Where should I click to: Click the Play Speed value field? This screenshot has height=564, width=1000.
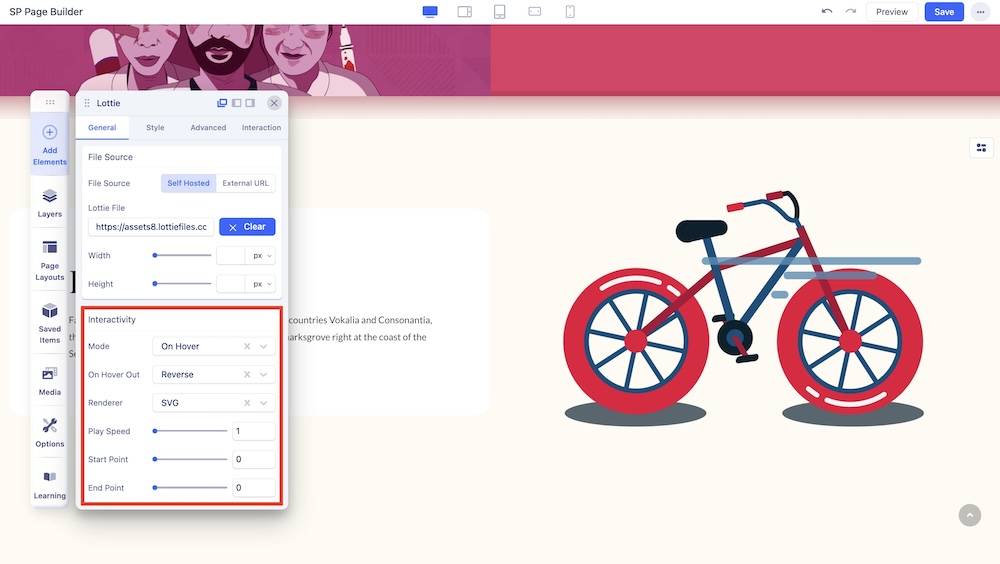254,431
